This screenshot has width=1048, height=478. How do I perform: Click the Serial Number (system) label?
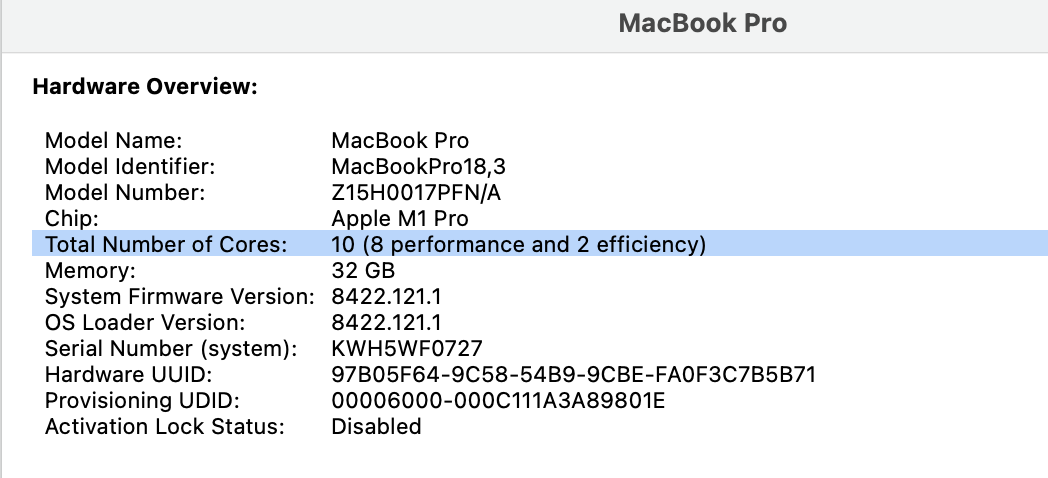point(170,348)
